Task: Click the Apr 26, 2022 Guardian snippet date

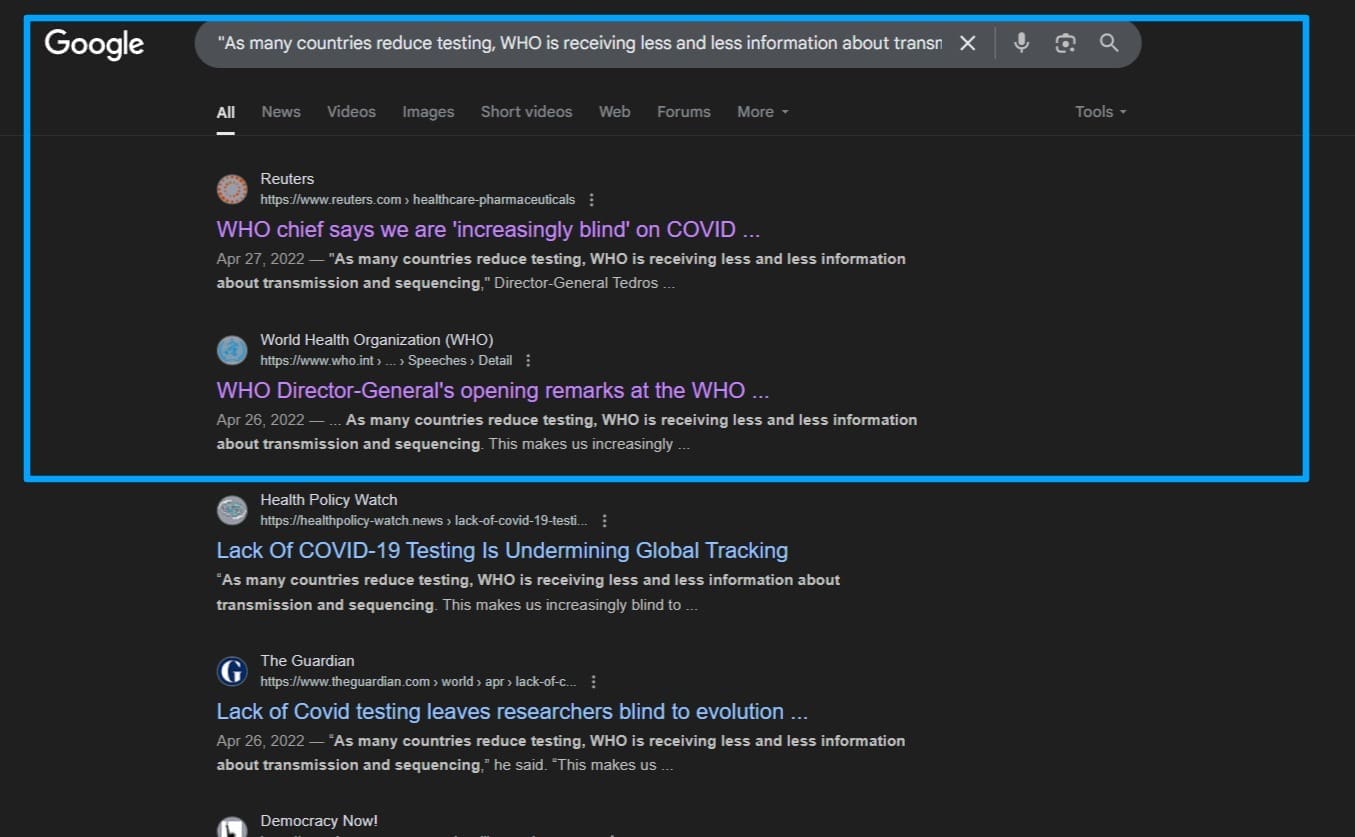Action: 260,741
